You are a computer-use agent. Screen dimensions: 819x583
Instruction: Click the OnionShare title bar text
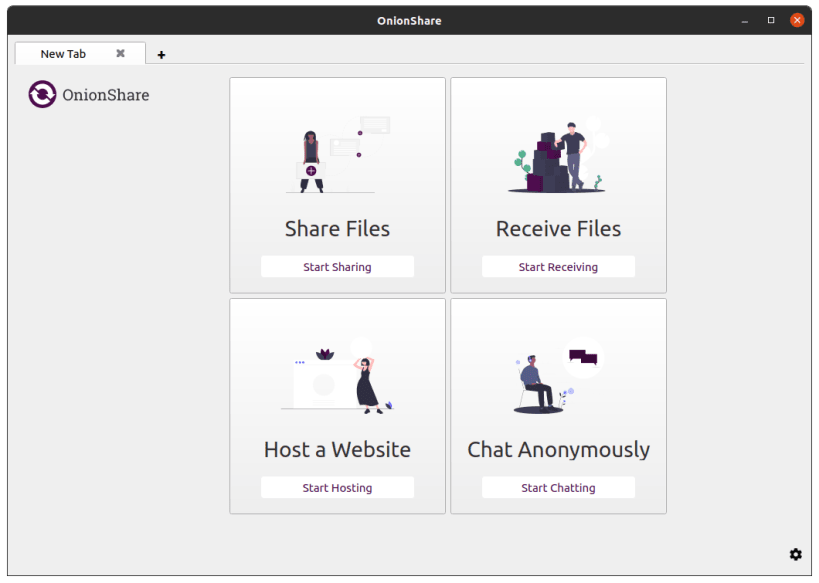click(x=410, y=21)
